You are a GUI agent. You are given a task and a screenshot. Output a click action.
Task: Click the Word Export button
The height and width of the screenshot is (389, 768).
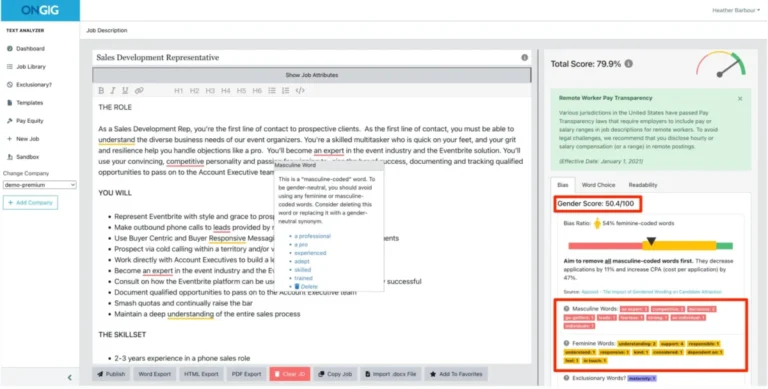click(x=154, y=374)
